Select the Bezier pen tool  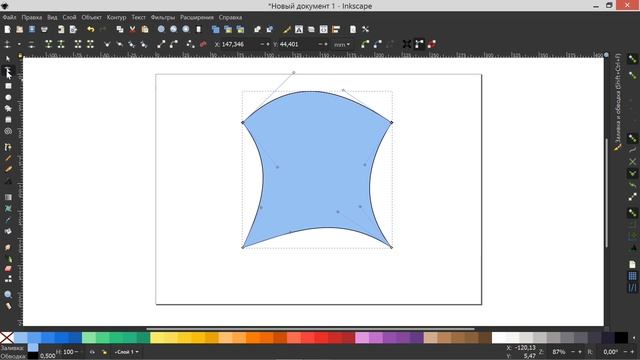tap(8, 147)
